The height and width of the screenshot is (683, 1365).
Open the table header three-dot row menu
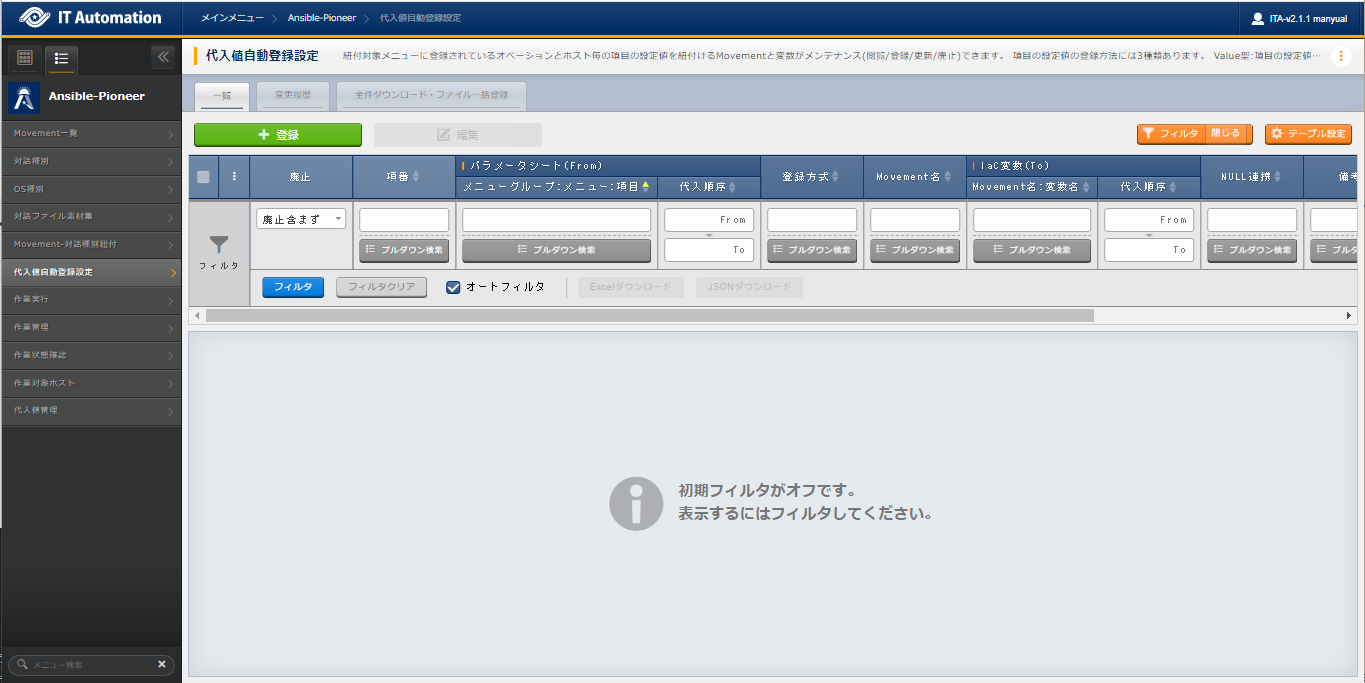234,177
